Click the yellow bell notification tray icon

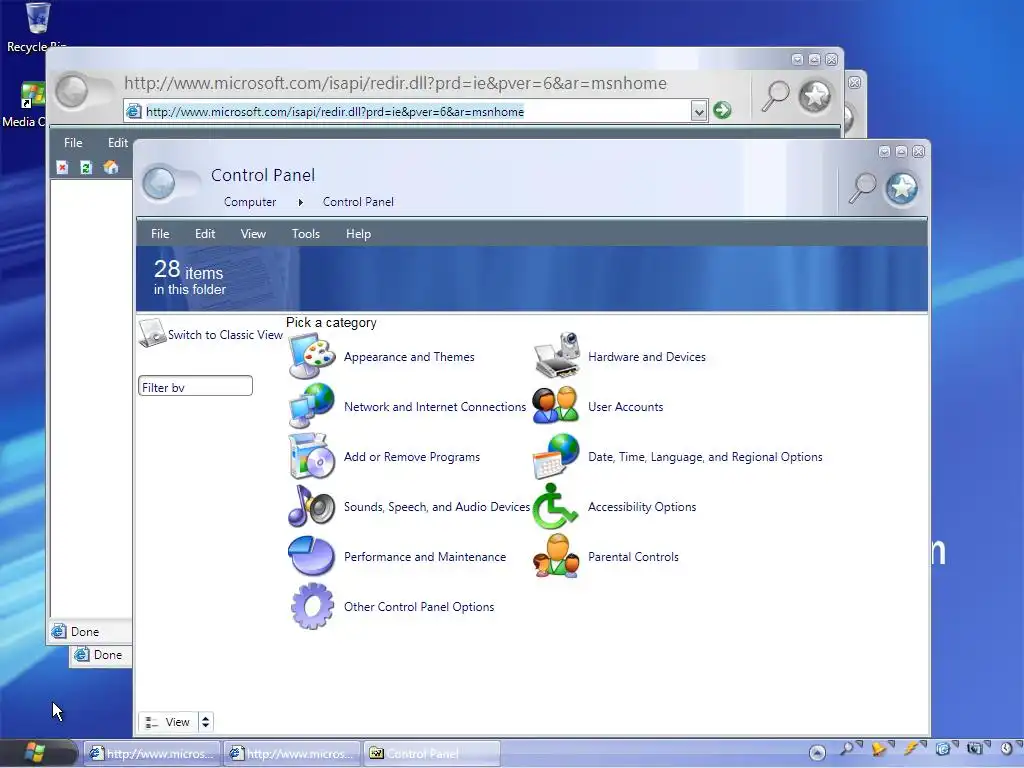tap(879, 749)
